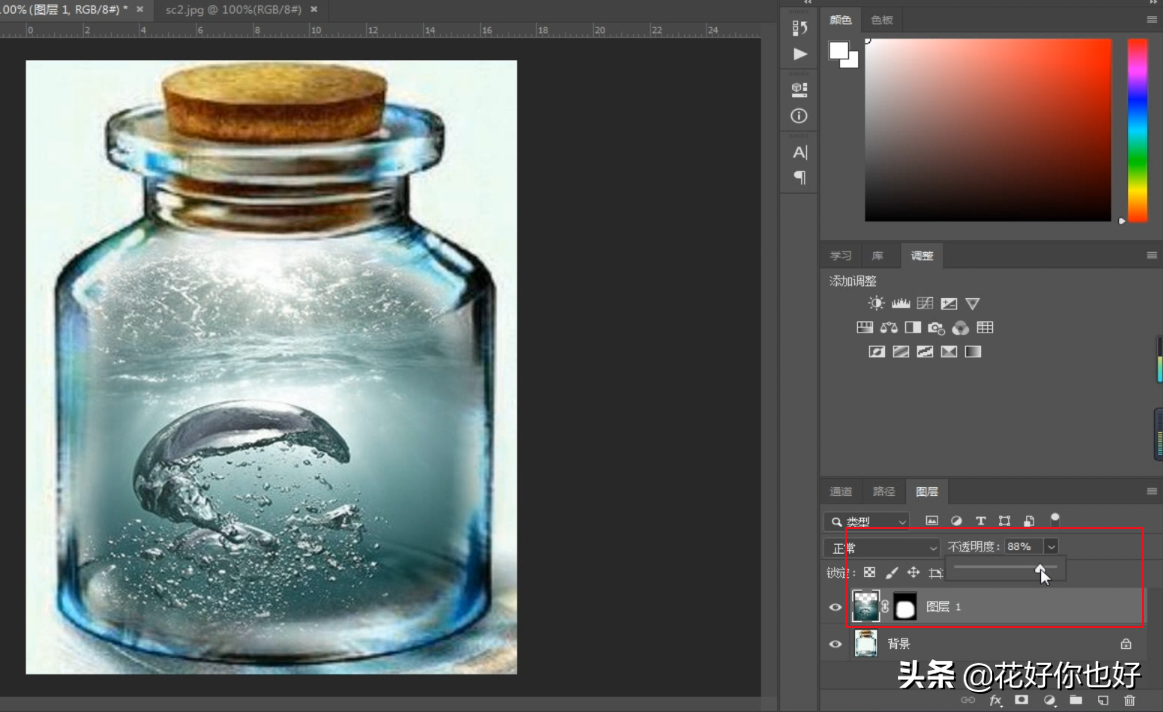The image size is (1163, 712).
Task: Click the delete layer trash icon
Action: point(1130,701)
